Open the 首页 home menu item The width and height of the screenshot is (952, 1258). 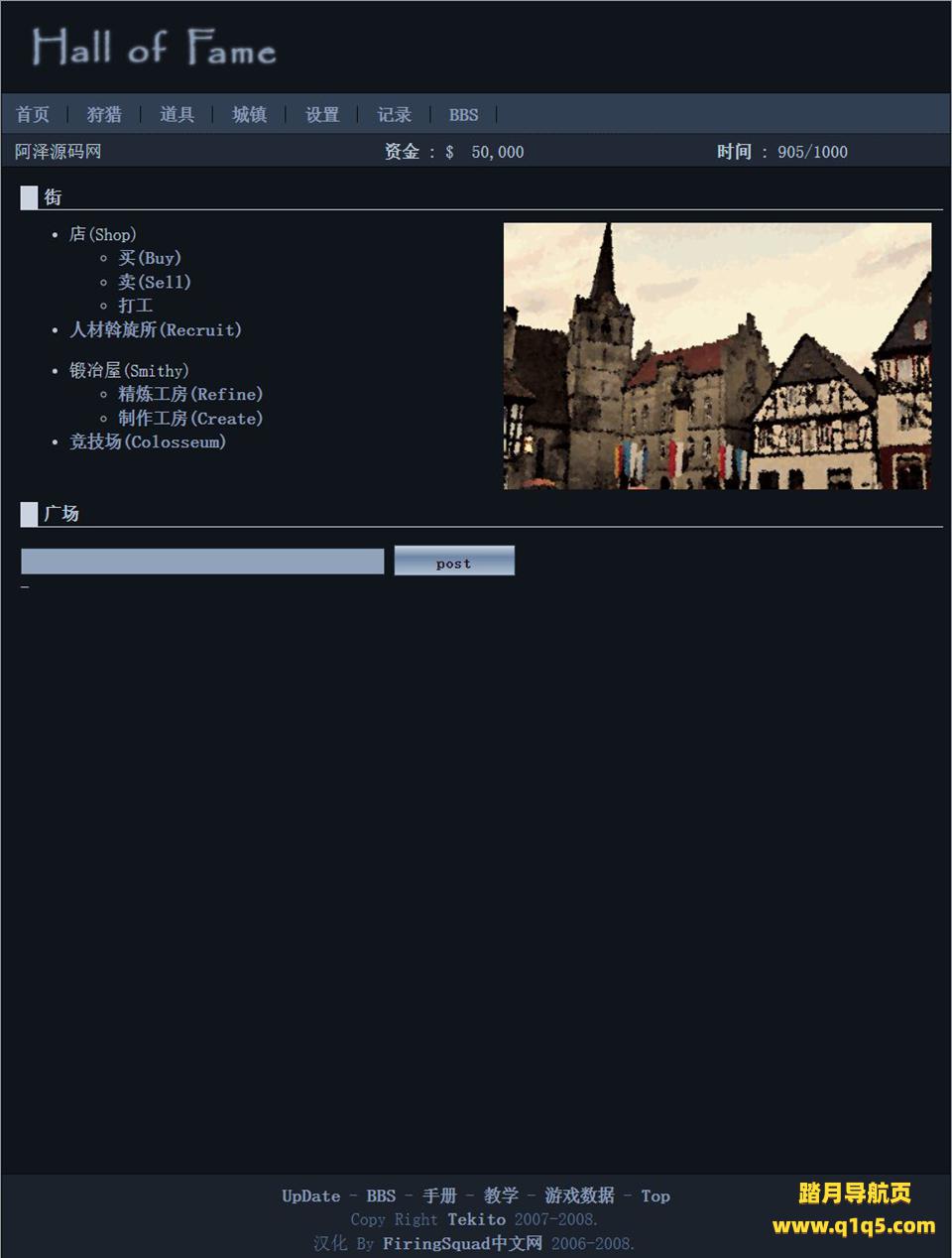click(33, 115)
